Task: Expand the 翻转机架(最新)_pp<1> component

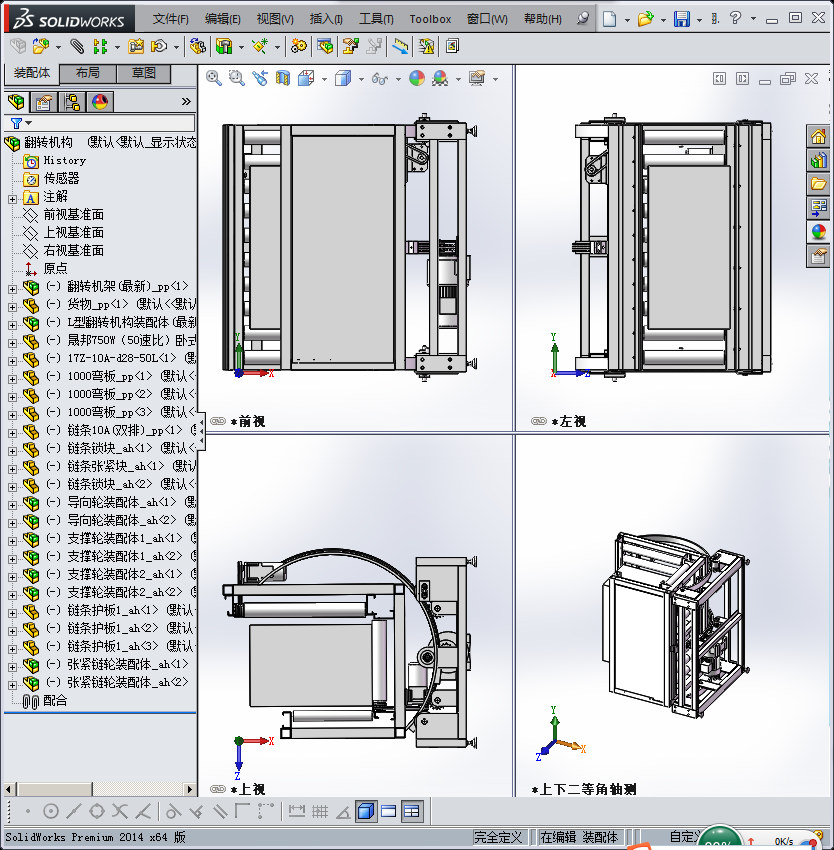Action: 12,289
